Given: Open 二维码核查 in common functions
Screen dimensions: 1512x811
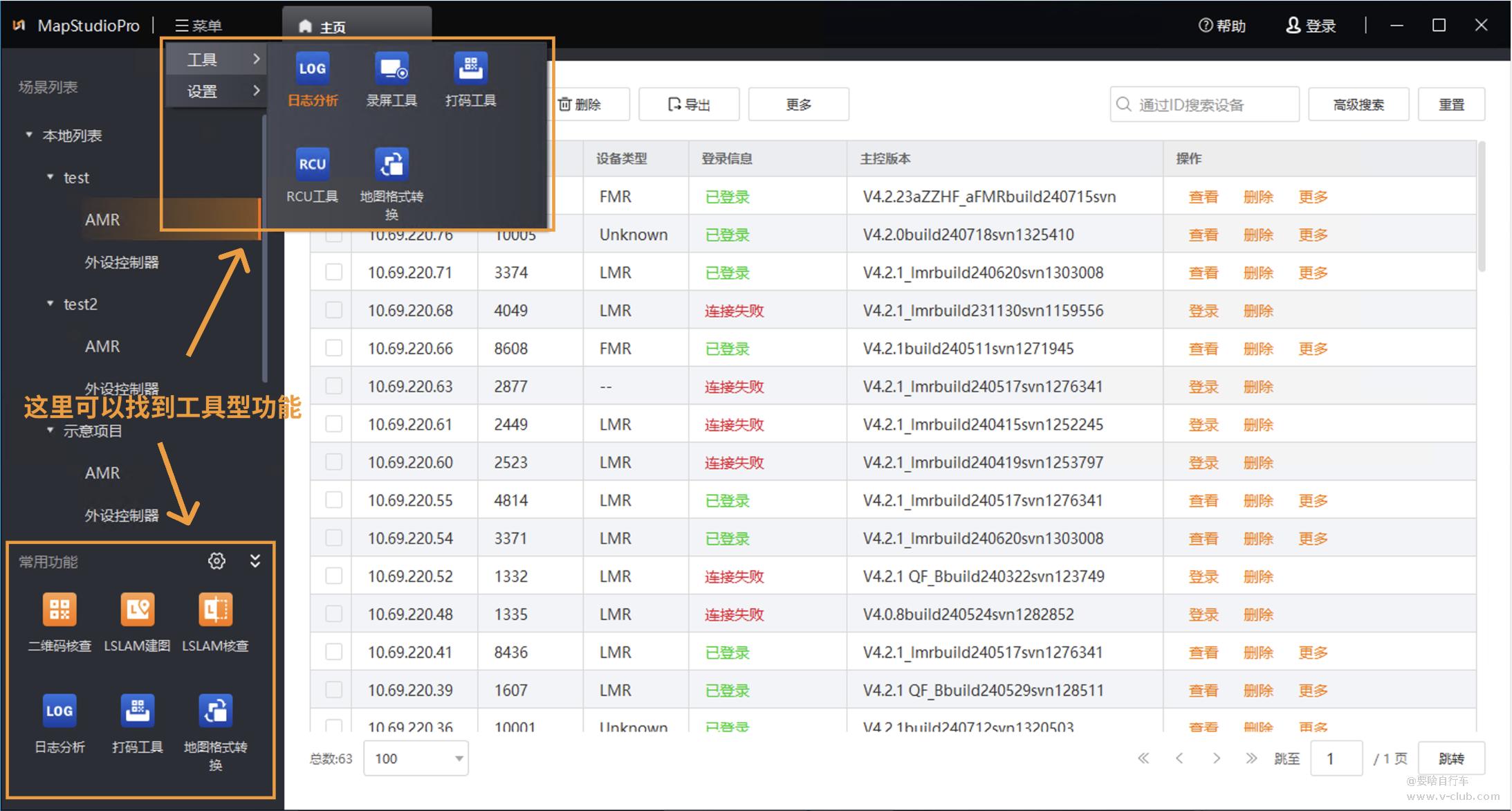Looking at the screenshot, I should (59, 622).
